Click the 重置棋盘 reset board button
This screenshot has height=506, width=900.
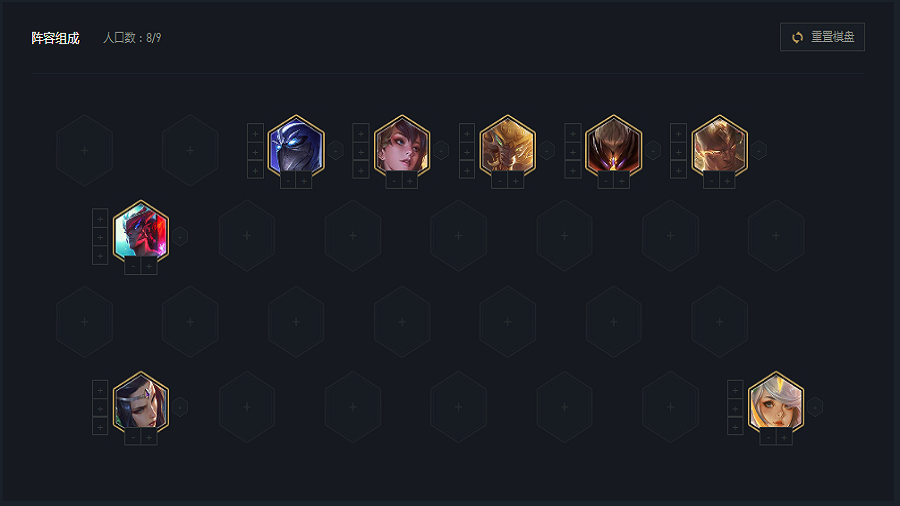822,37
